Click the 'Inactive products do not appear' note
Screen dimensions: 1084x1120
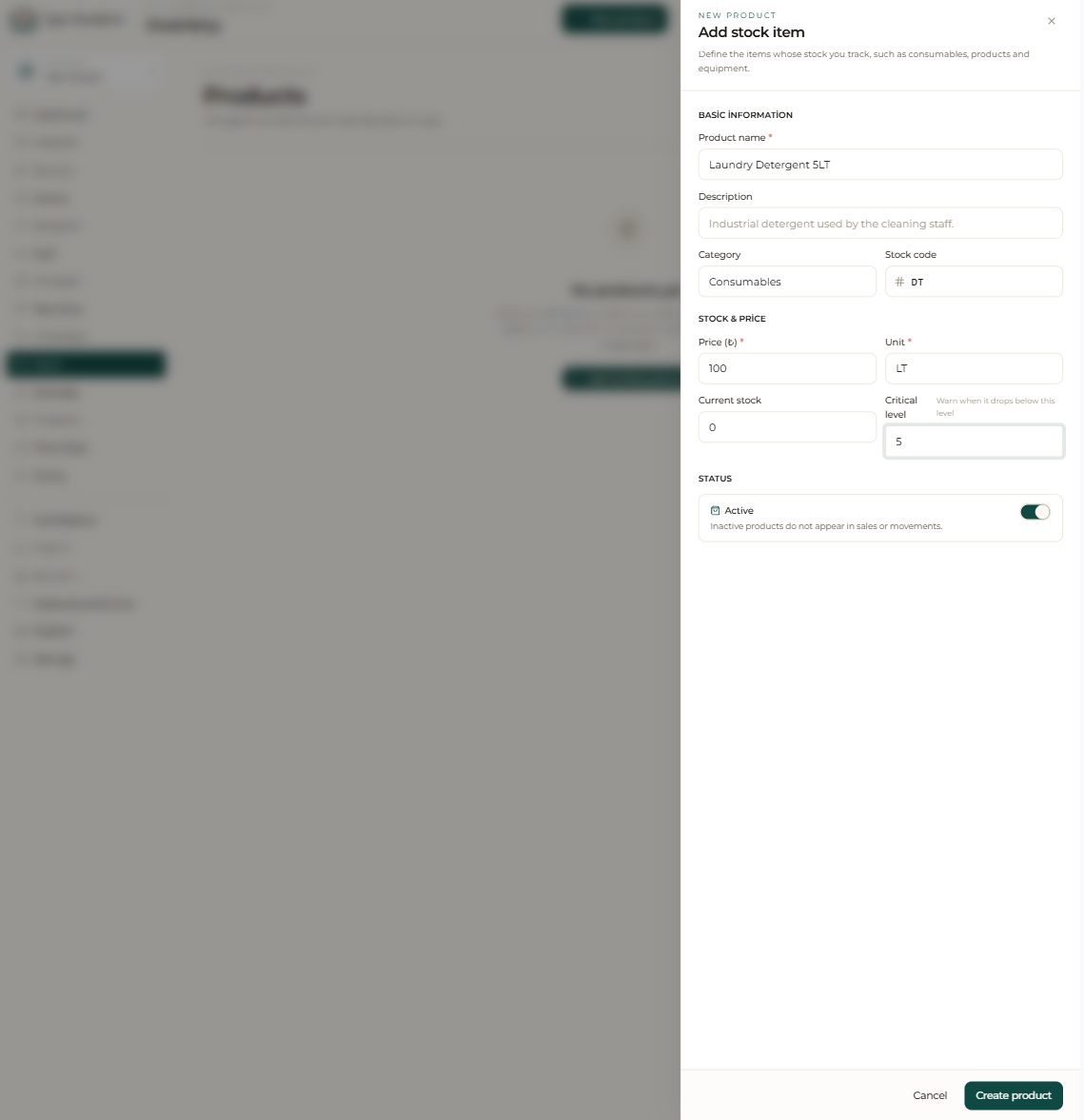(x=826, y=526)
